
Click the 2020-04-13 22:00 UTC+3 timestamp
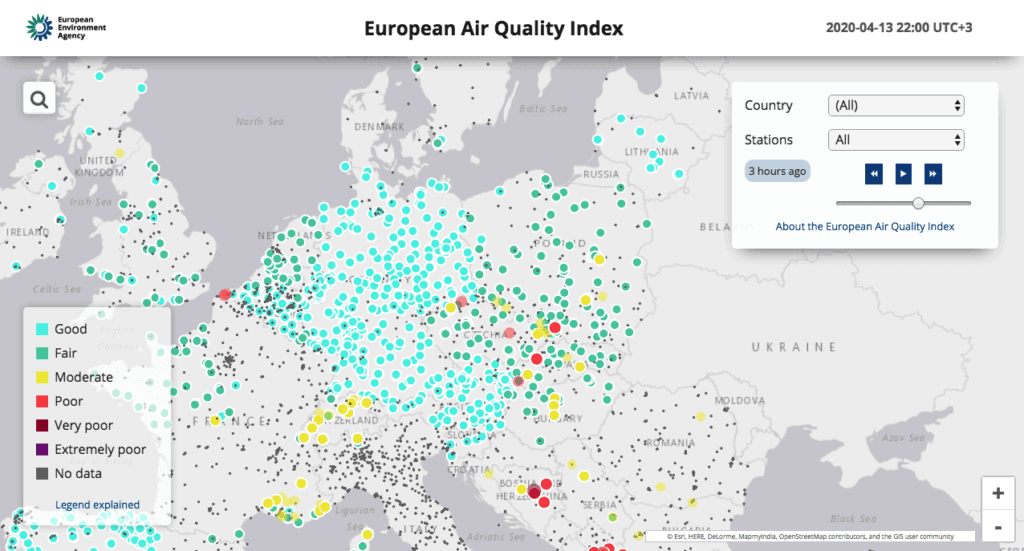pyautogui.click(x=899, y=27)
